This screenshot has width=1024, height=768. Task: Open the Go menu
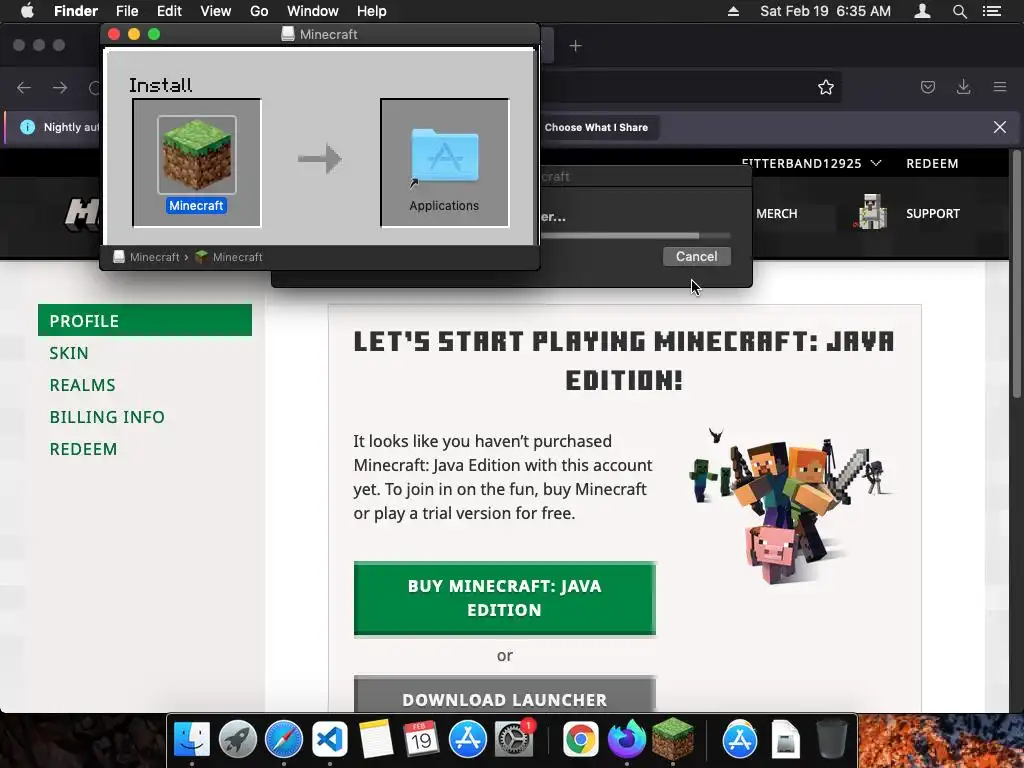coord(259,11)
